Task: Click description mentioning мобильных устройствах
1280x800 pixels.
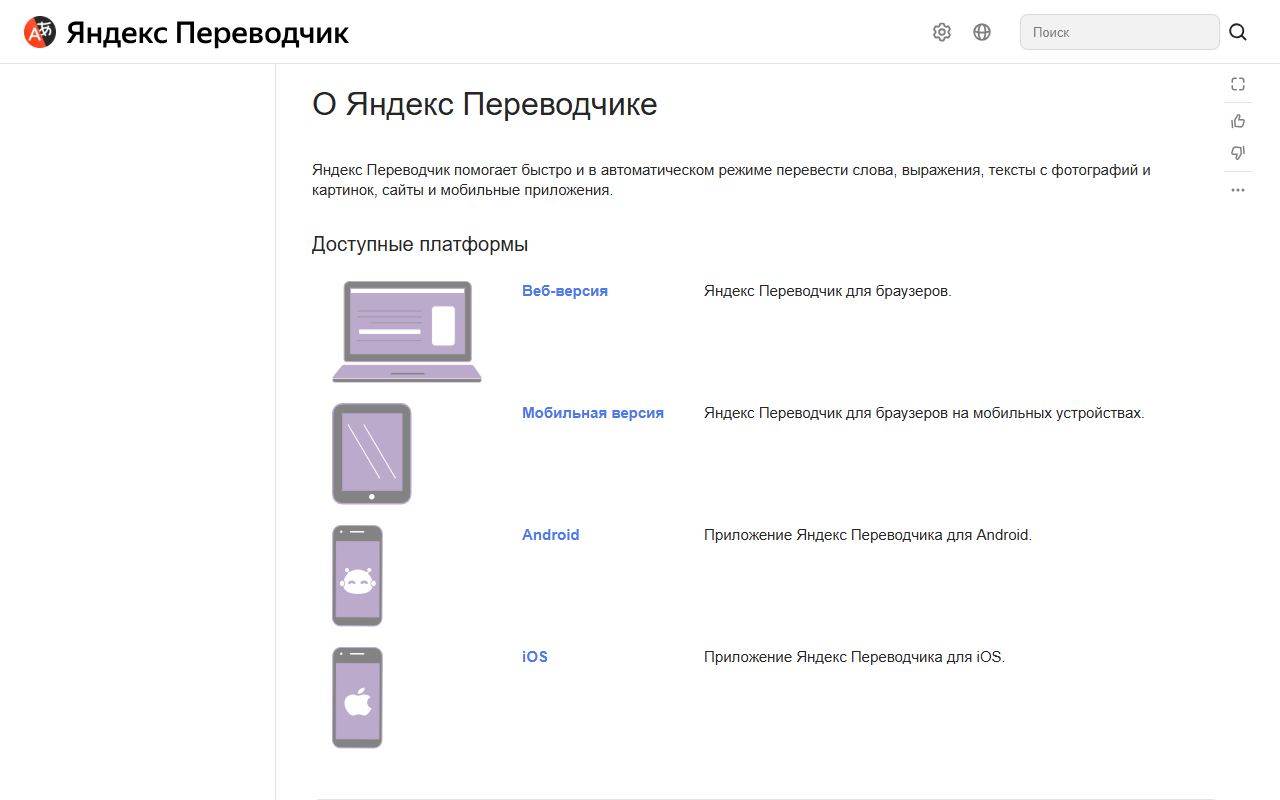Action: pyautogui.click(x=924, y=413)
